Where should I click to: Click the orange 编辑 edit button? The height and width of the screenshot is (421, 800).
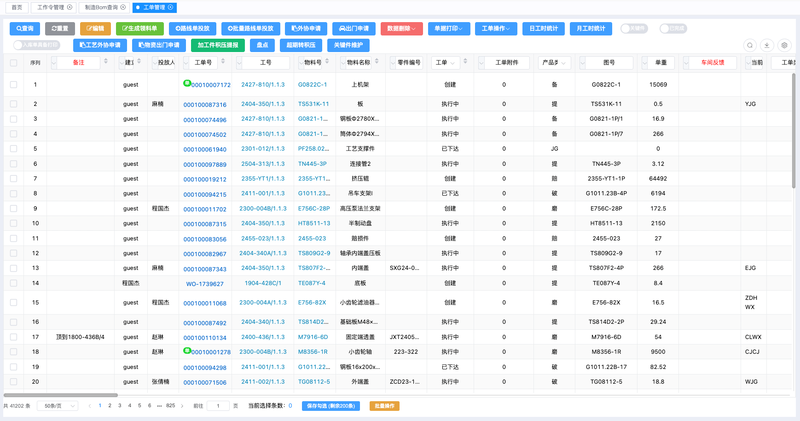point(95,29)
